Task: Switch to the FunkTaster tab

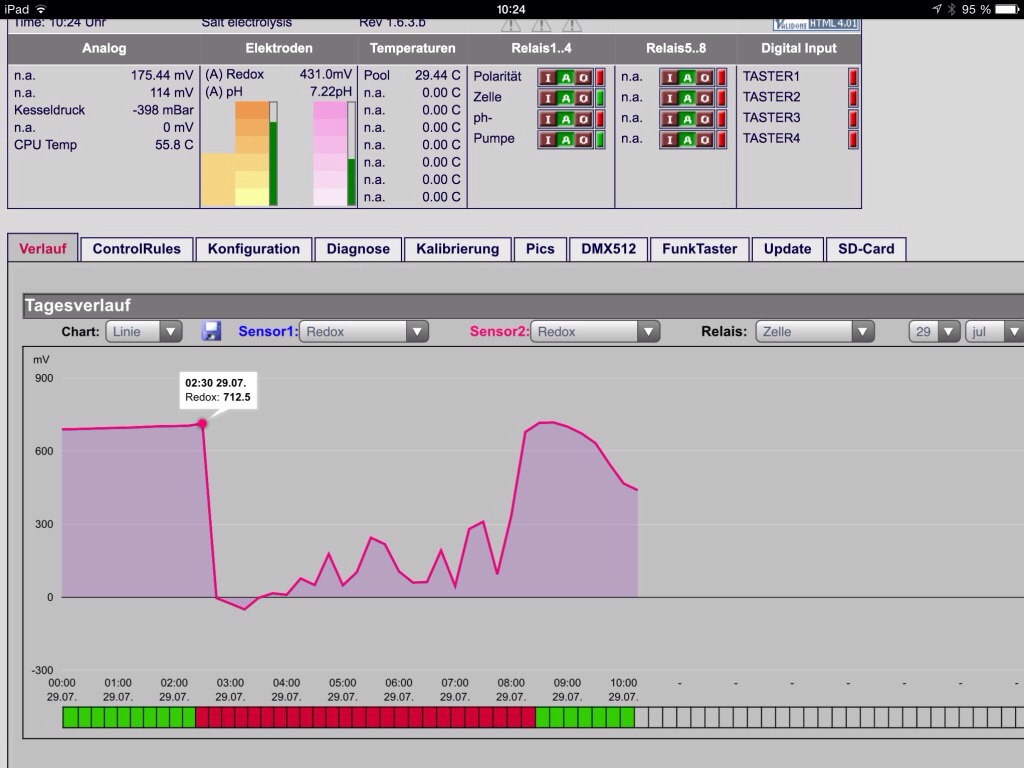Action: pos(699,249)
